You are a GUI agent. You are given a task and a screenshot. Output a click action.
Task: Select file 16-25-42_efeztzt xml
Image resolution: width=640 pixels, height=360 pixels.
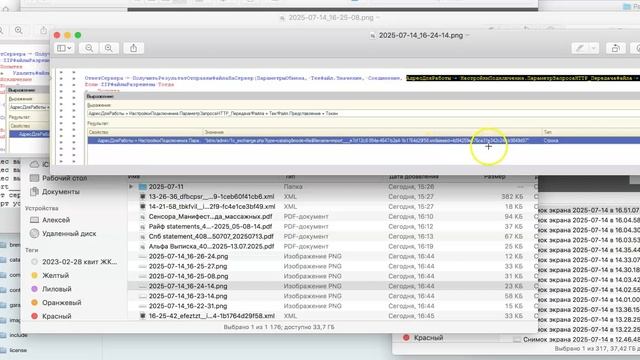pos(211,316)
